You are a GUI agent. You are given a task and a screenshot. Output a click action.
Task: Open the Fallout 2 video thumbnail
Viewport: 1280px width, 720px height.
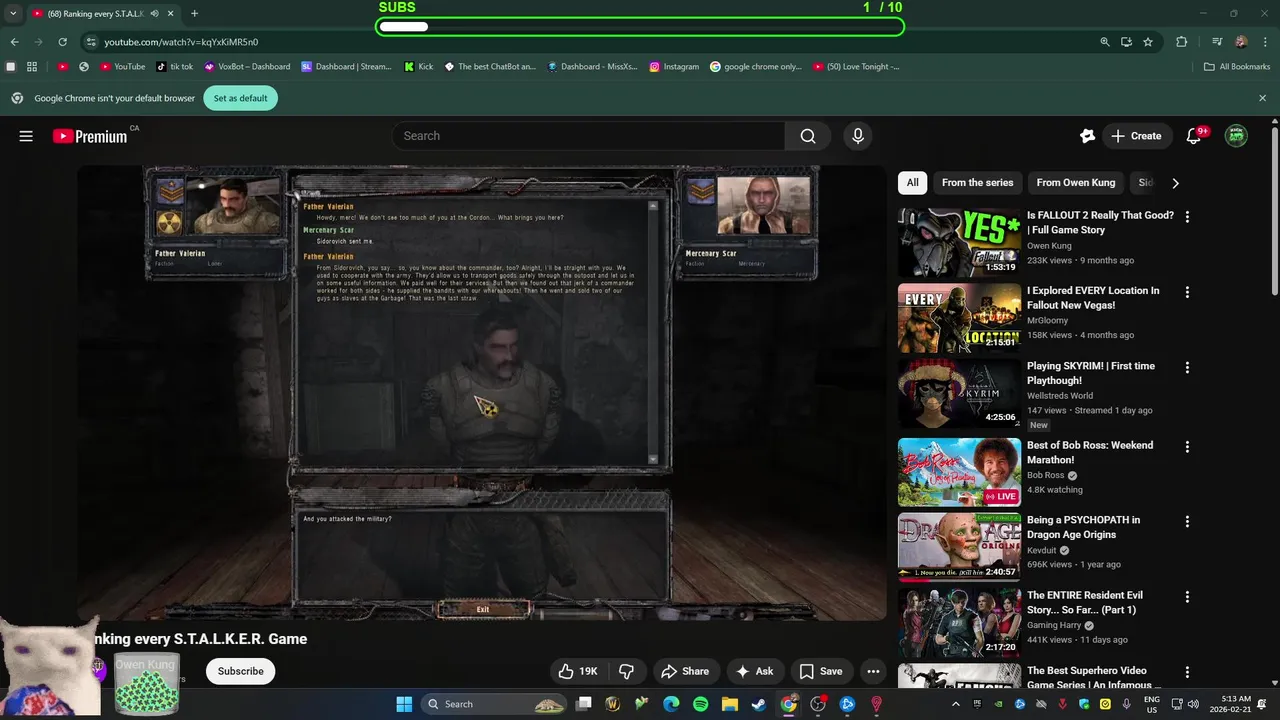pos(959,243)
